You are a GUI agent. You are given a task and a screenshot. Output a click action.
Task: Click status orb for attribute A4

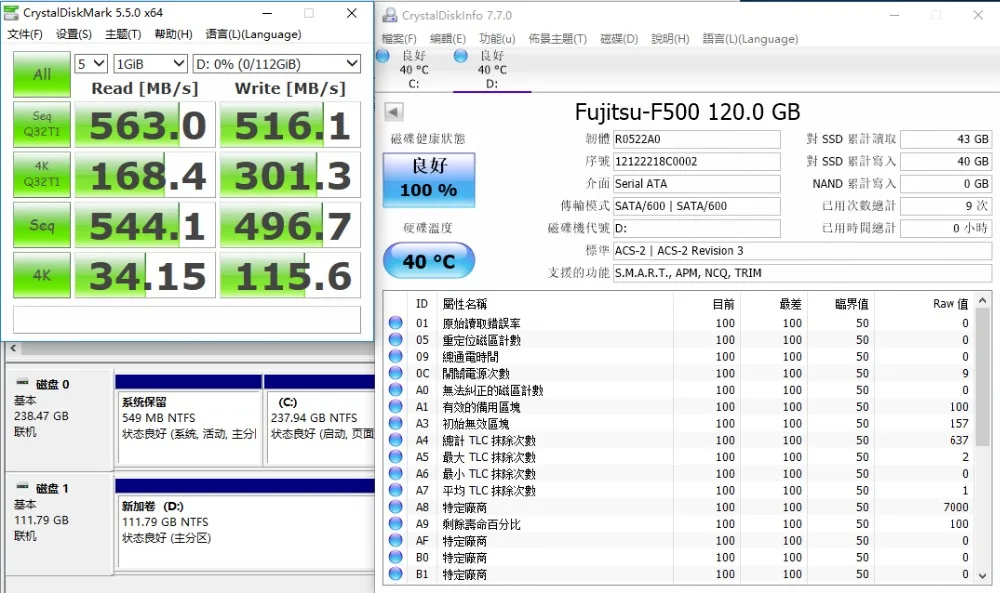point(395,440)
